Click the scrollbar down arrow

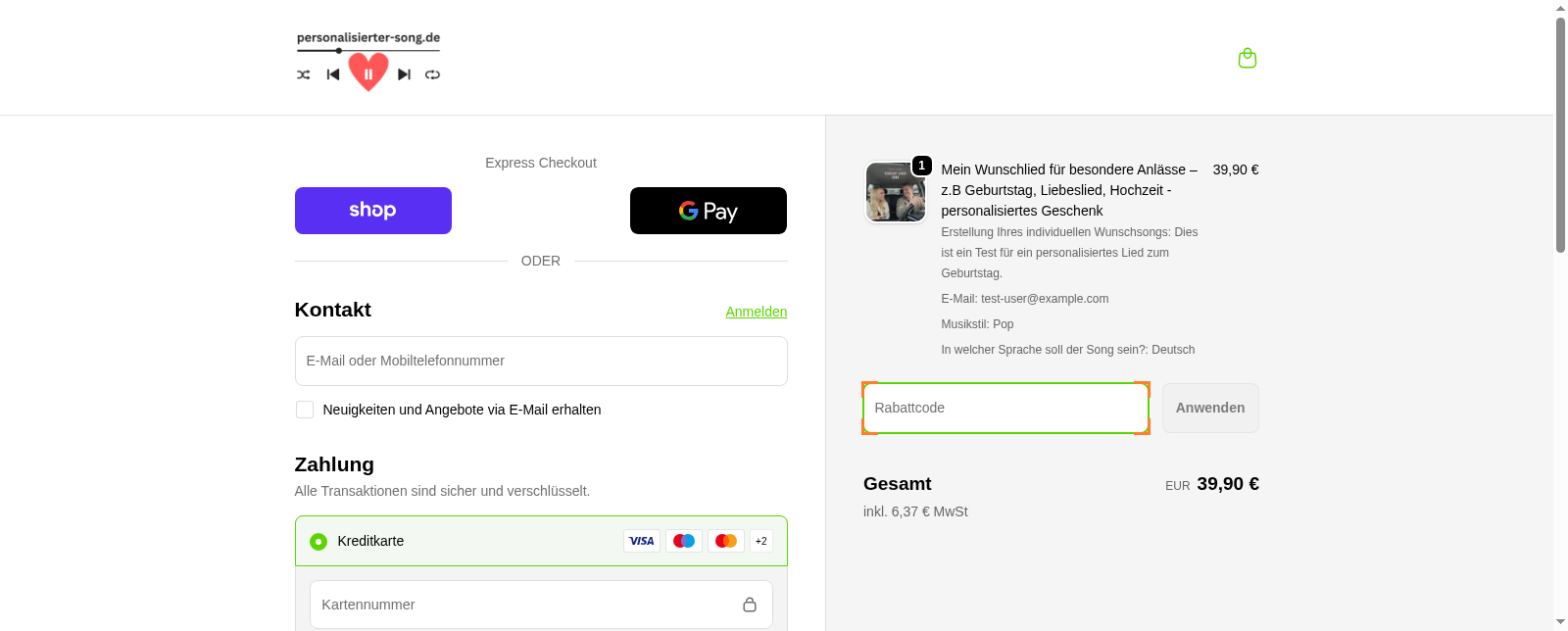click(x=1560, y=622)
